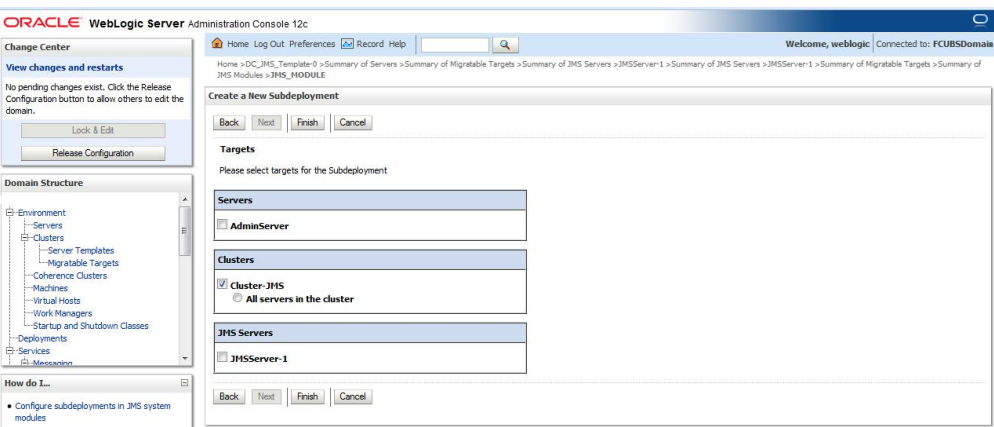Viewport: 994px width, 427px height.
Task: Check the AdminServer checkbox
Action: [x=223, y=224]
